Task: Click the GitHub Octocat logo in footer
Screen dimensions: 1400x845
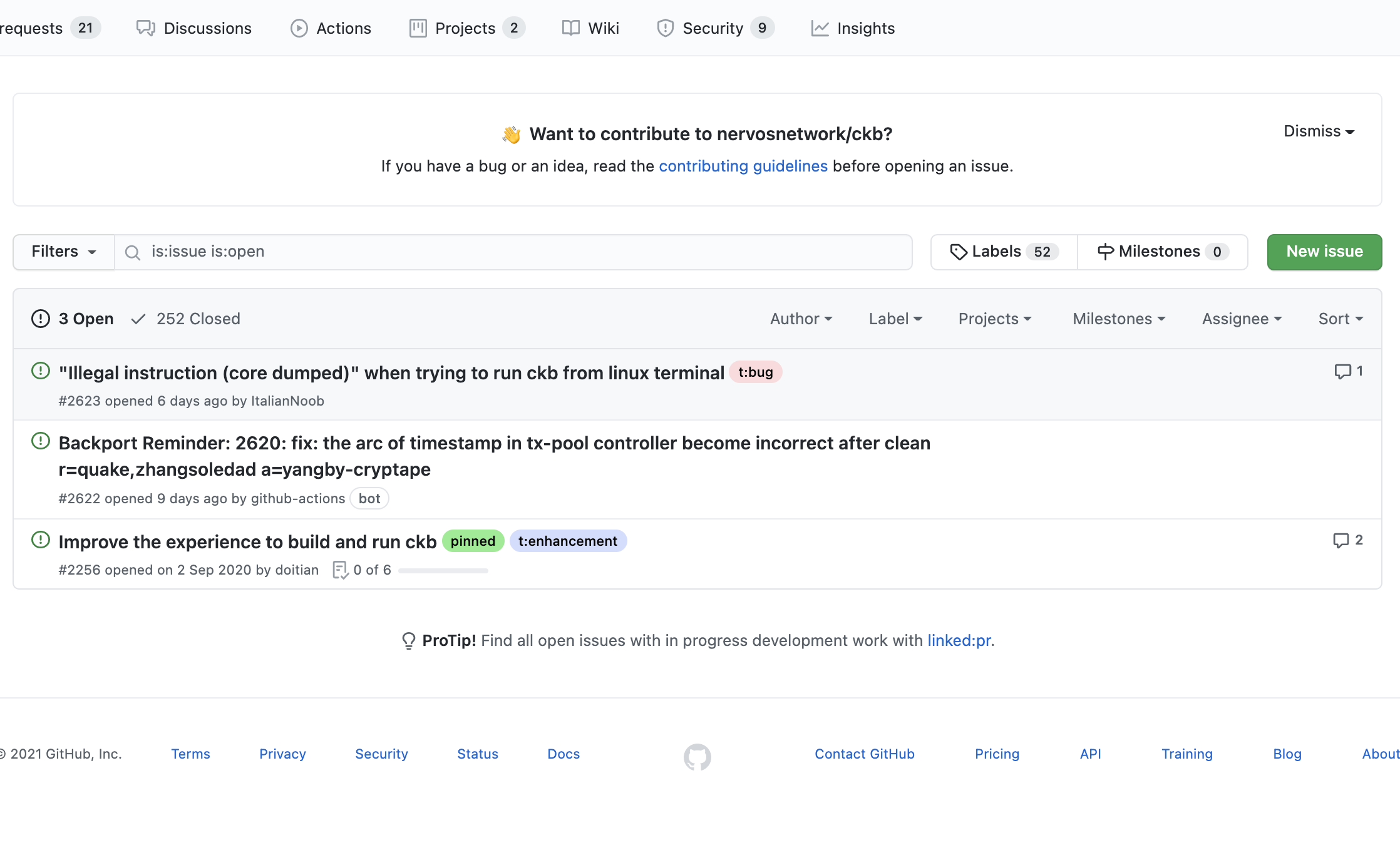Action: (x=697, y=757)
